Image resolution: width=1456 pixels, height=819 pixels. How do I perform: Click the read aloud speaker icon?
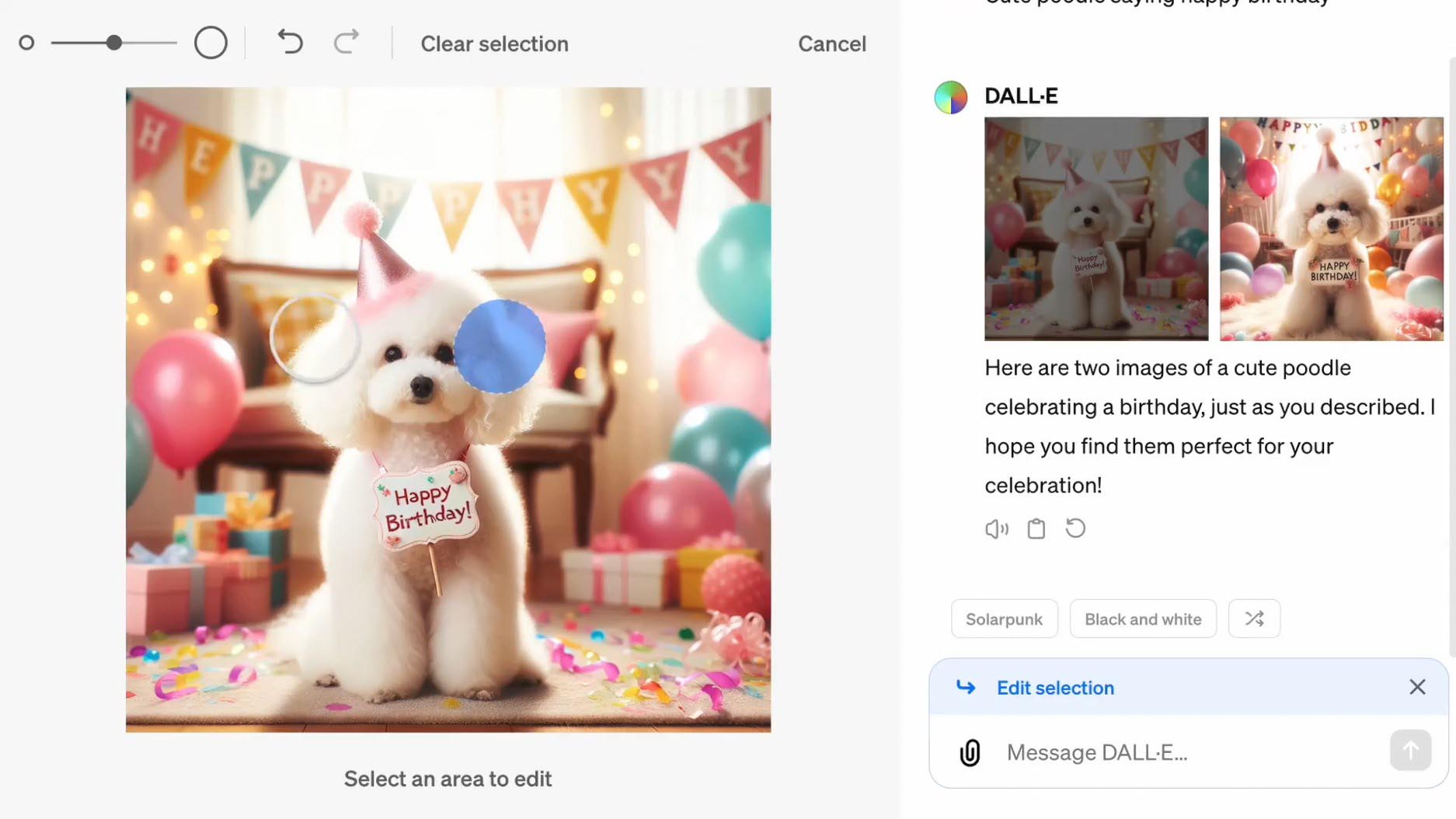tap(996, 529)
